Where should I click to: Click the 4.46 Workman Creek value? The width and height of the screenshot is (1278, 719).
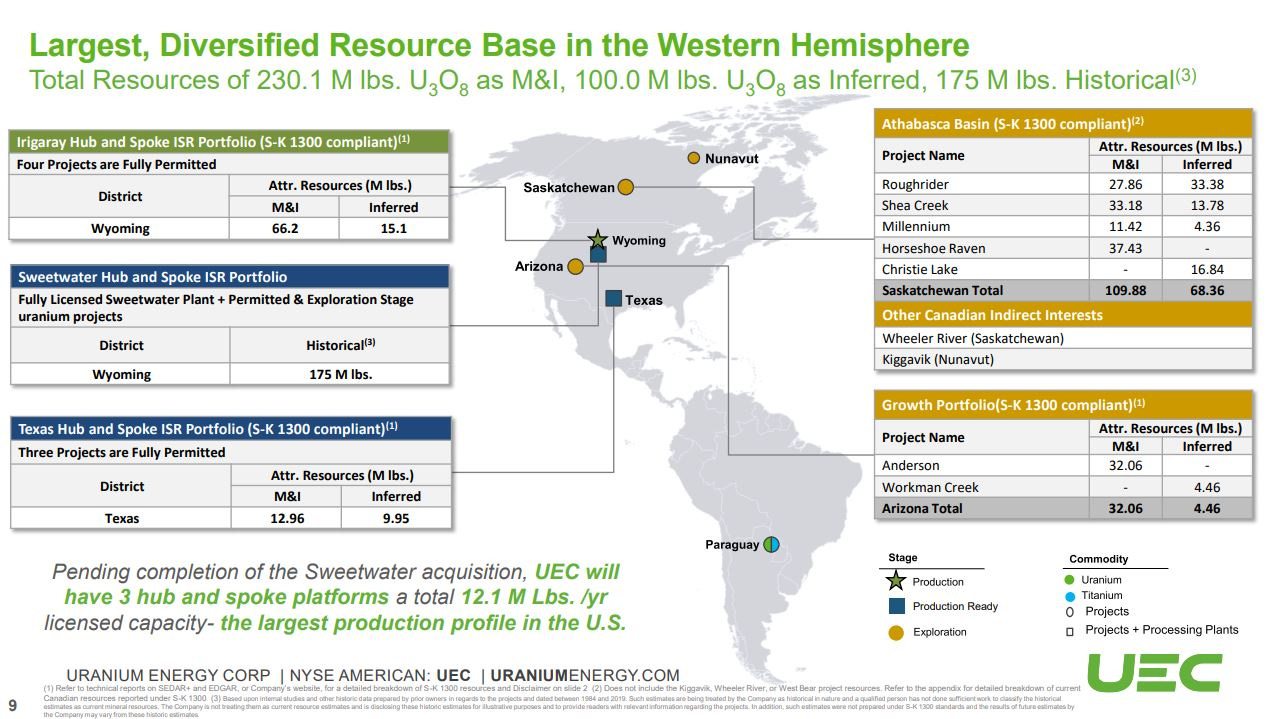coord(1207,487)
